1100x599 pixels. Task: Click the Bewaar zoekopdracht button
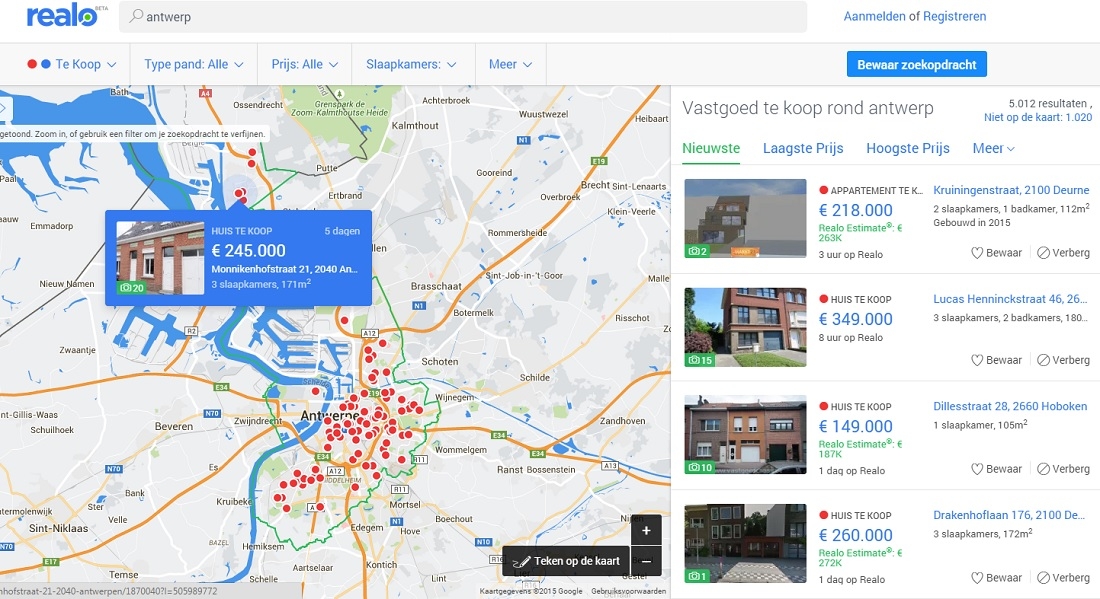tap(917, 64)
